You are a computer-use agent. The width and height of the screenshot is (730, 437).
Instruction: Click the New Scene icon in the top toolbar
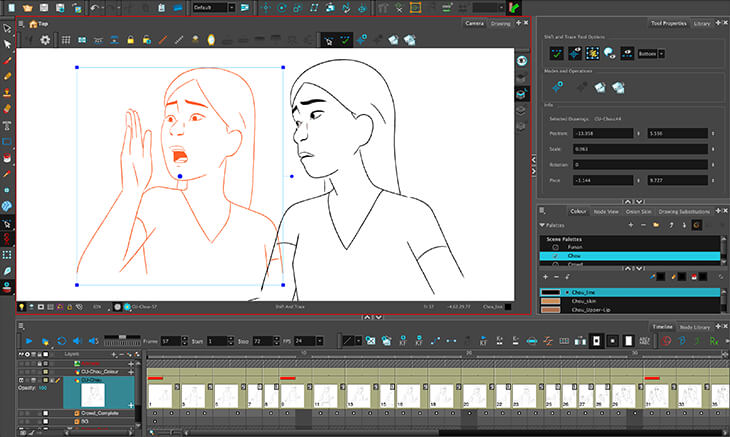point(12,7)
